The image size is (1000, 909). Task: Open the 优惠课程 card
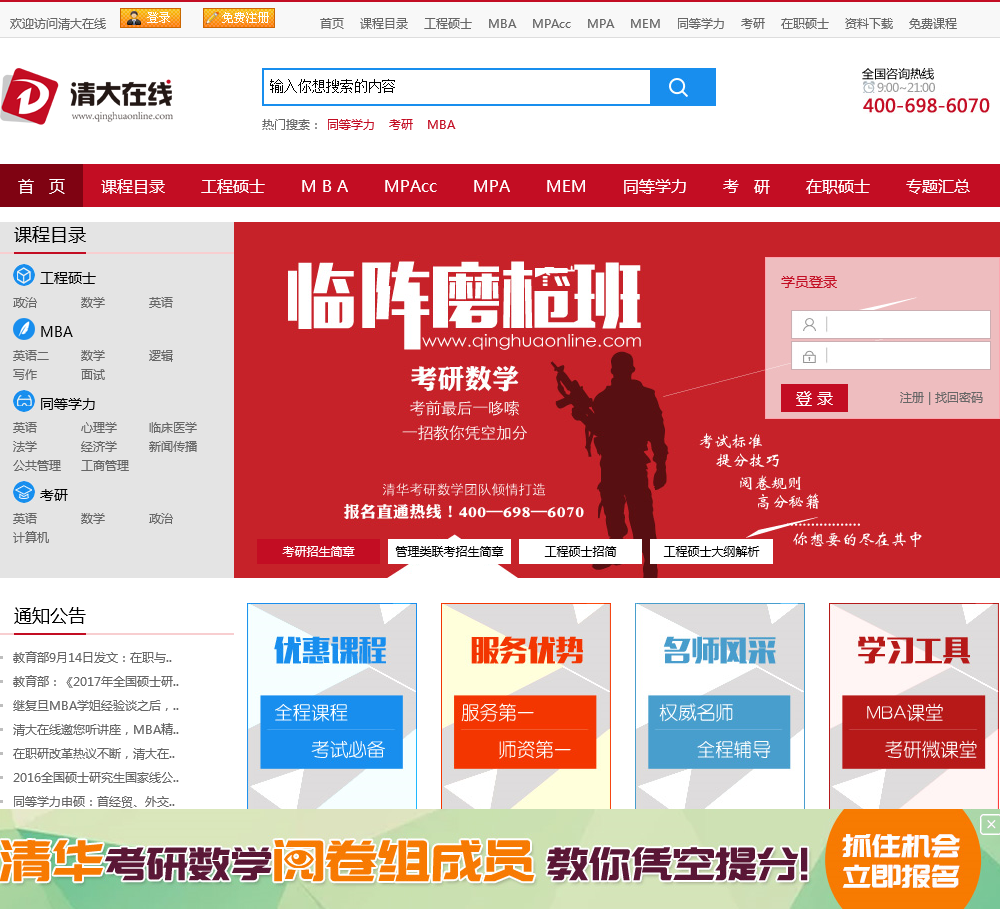pyautogui.click(x=332, y=706)
